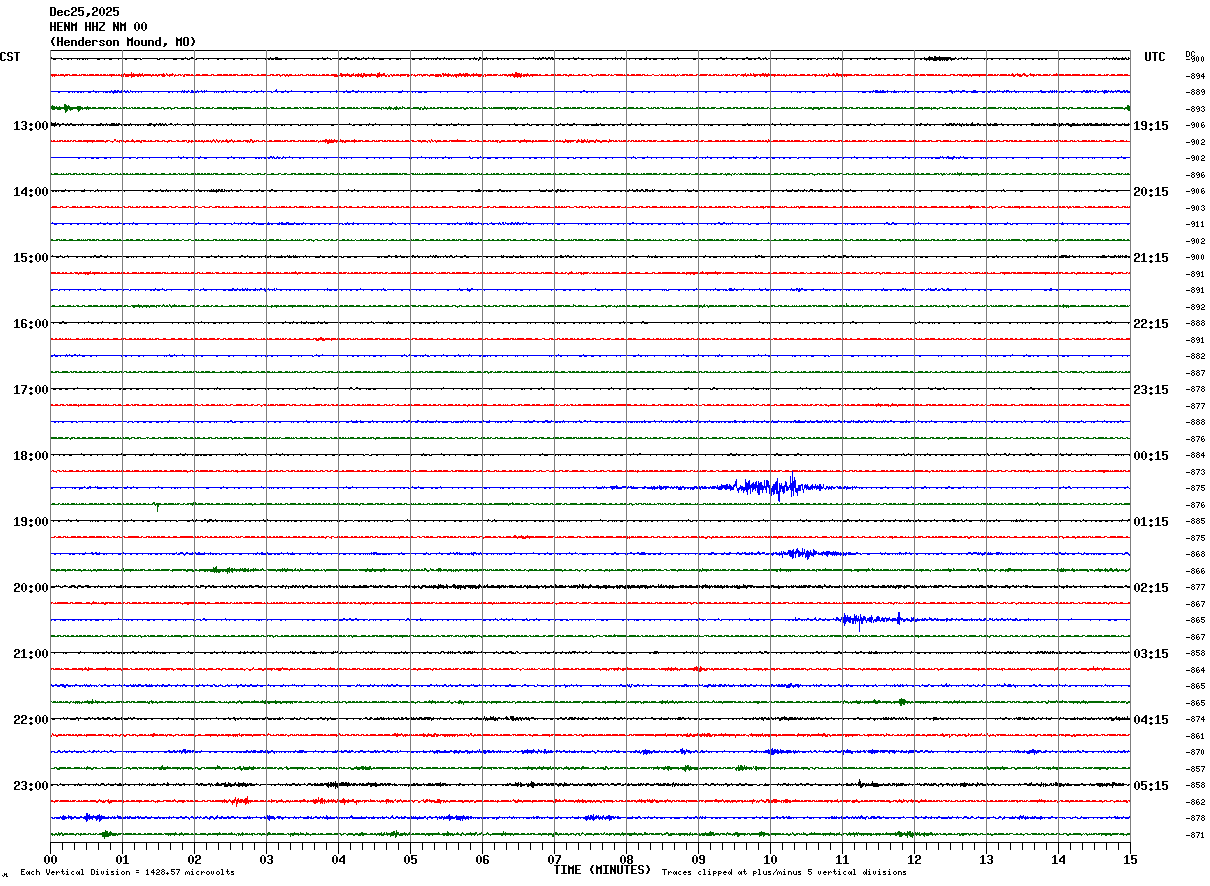Click the 07 minute axis tick label
This screenshot has height=886, width=1210.
pyautogui.click(x=554, y=859)
